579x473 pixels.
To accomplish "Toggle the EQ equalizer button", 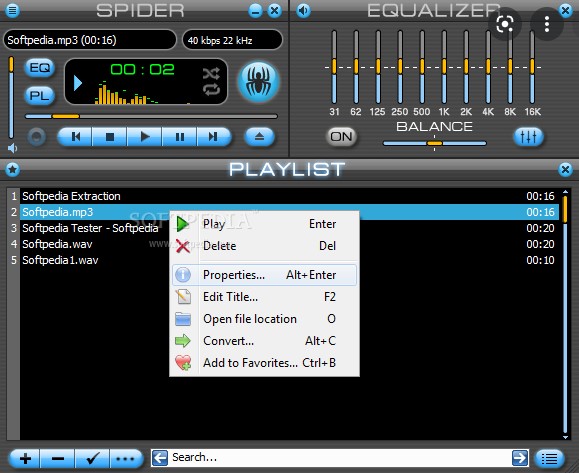I will pyautogui.click(x=40, y=68).
